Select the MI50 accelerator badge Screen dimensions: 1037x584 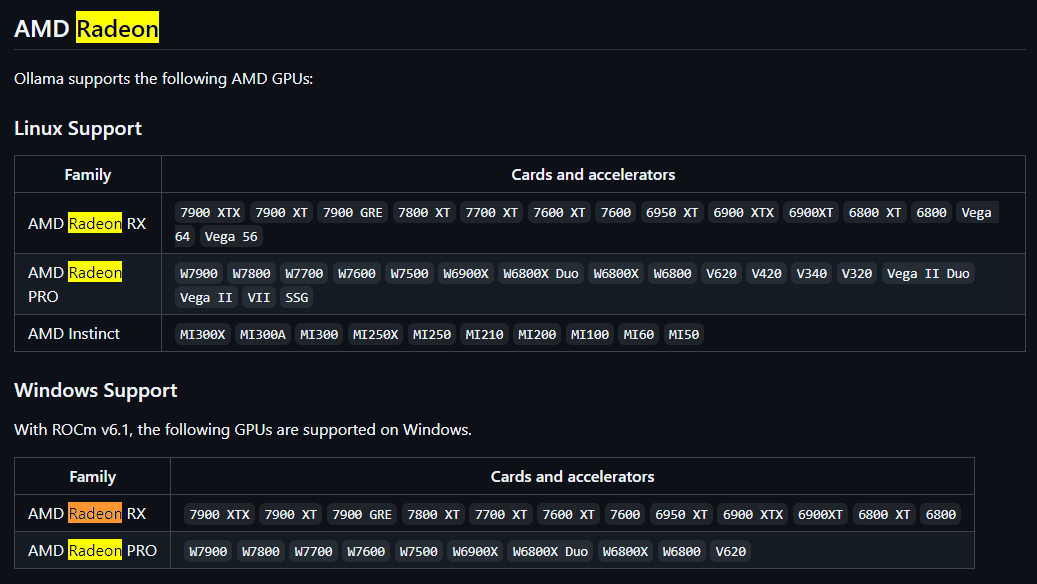[x=684, y=334]
